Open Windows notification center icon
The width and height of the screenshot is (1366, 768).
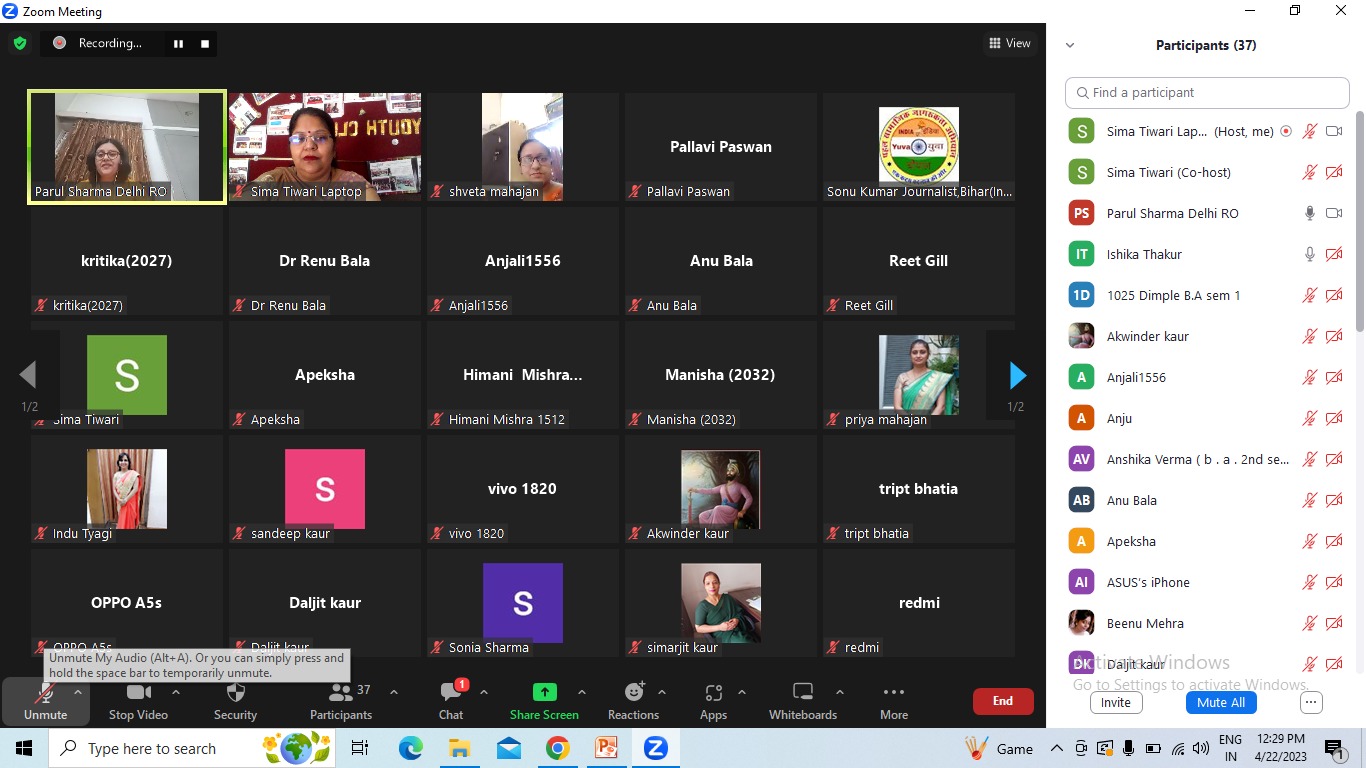1335,748
